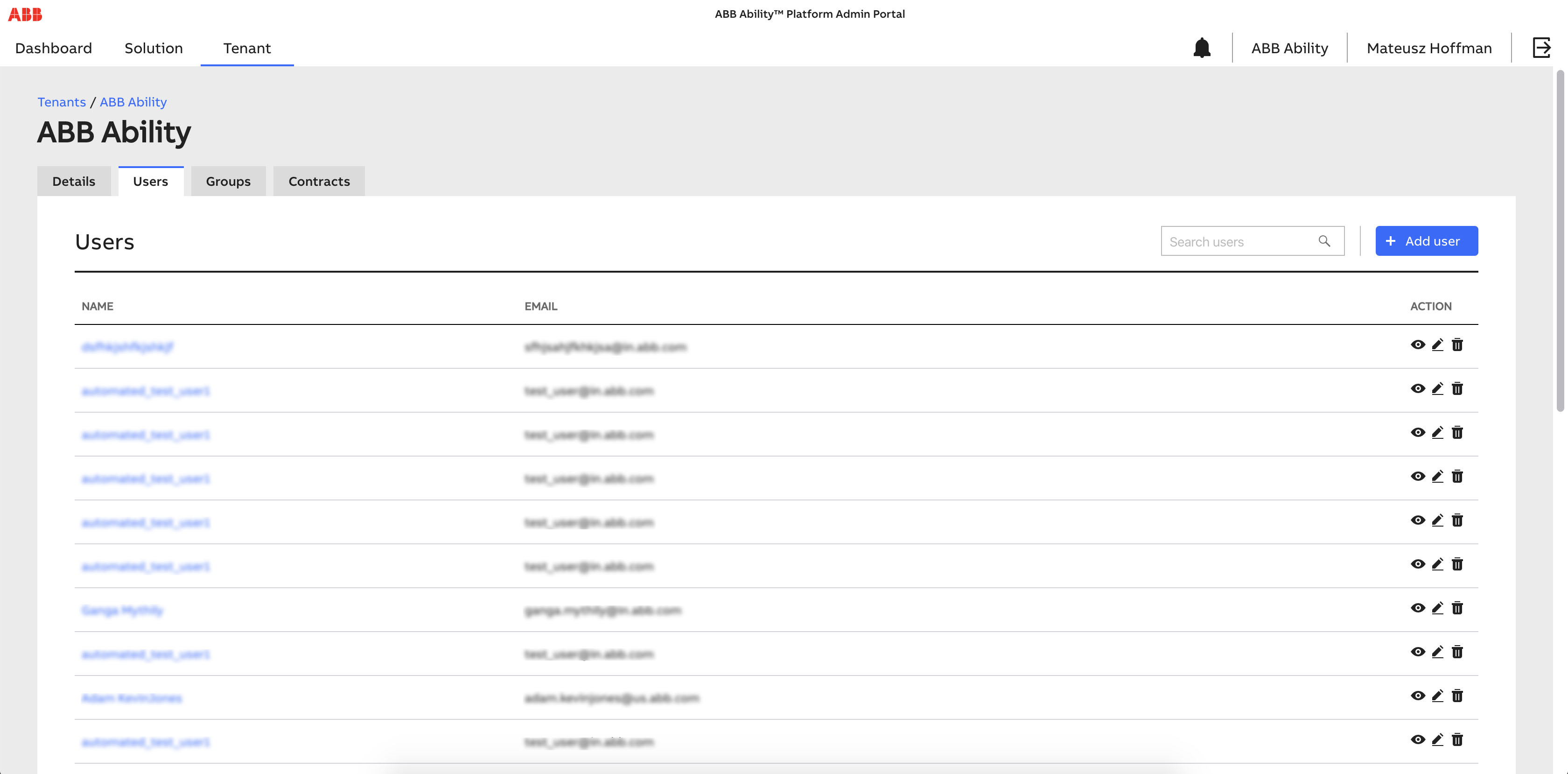View the user in the table's top row

point(1418,345)
